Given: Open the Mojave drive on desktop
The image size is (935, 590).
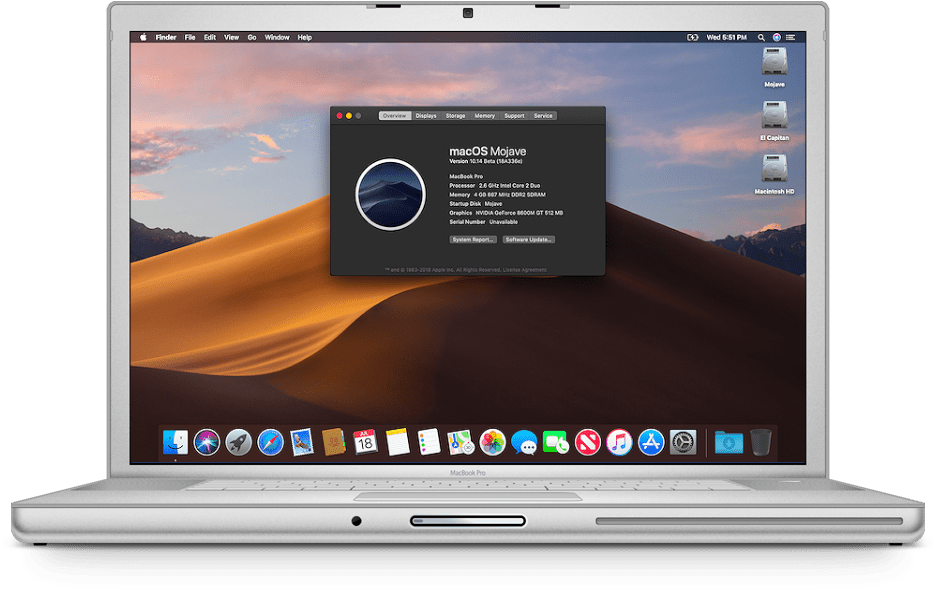Looking at the screenshot, I should point(774,63).
